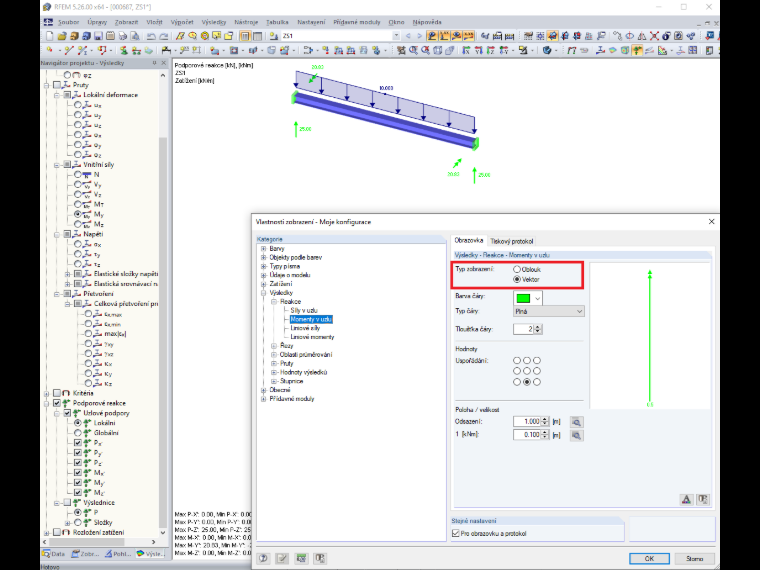The image size is (760, 570).
Task: Expand the Barvy category
Action: 263,249
